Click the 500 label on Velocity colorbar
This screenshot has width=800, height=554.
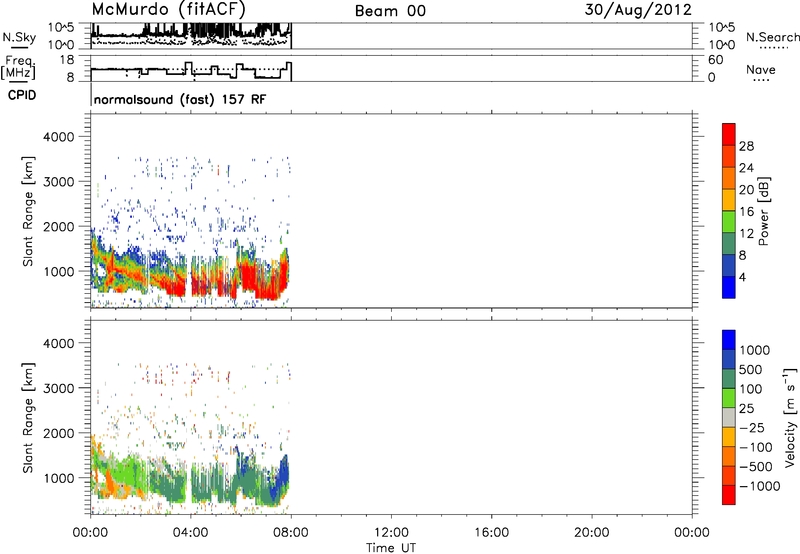pyautogui.click(x=752, y=370)
